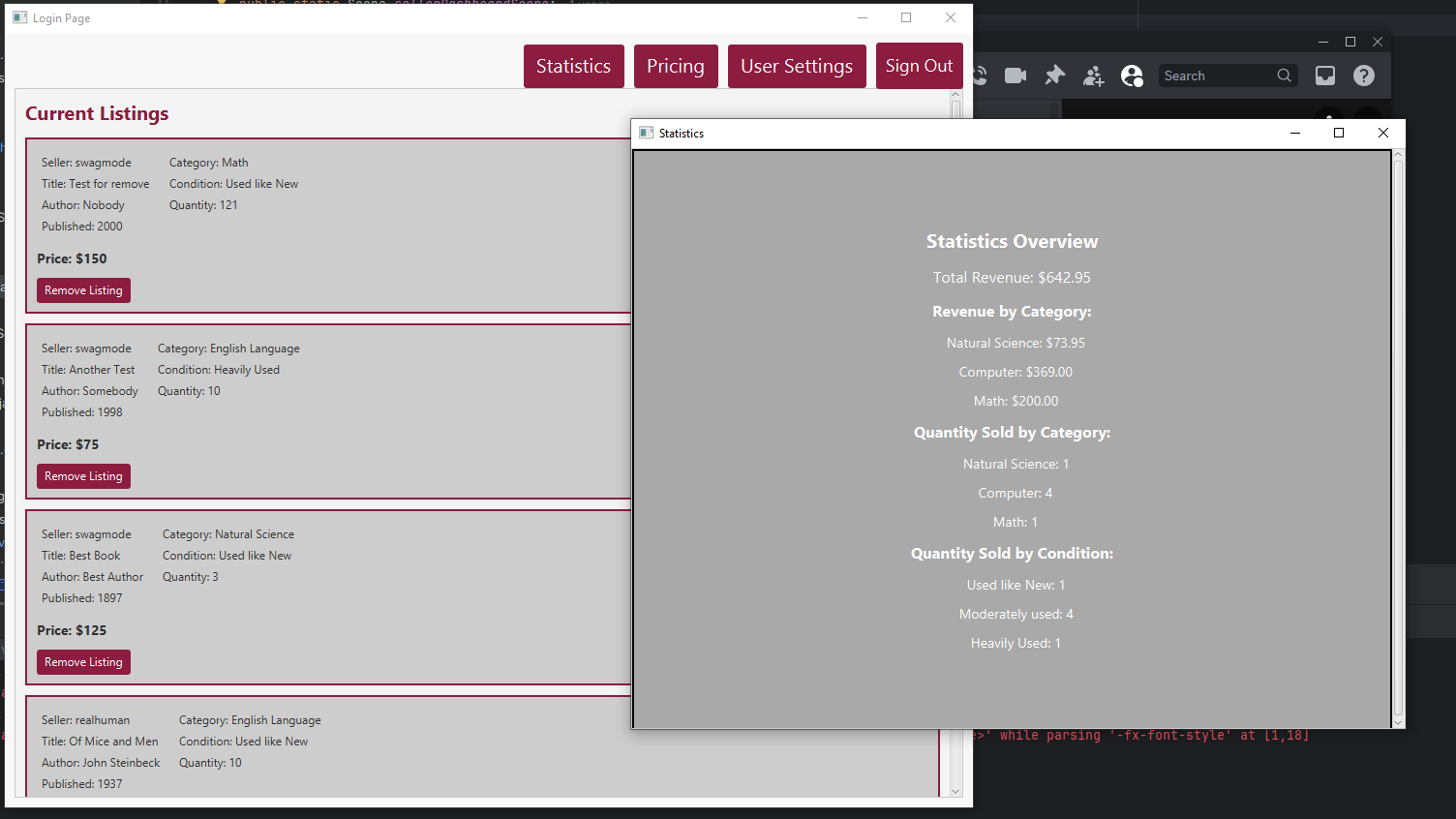Remove the 'Another Test' listing

coord(83,476)
